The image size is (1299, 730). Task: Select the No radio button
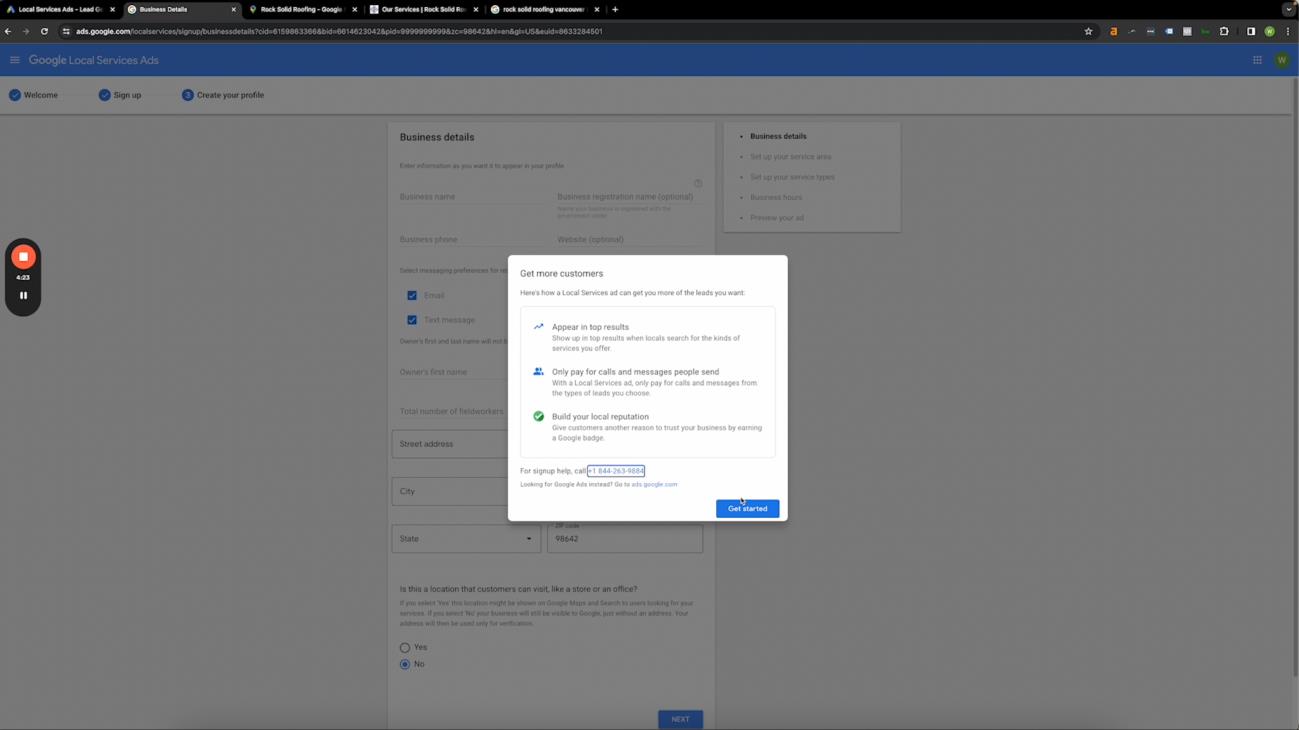point(405,664)
